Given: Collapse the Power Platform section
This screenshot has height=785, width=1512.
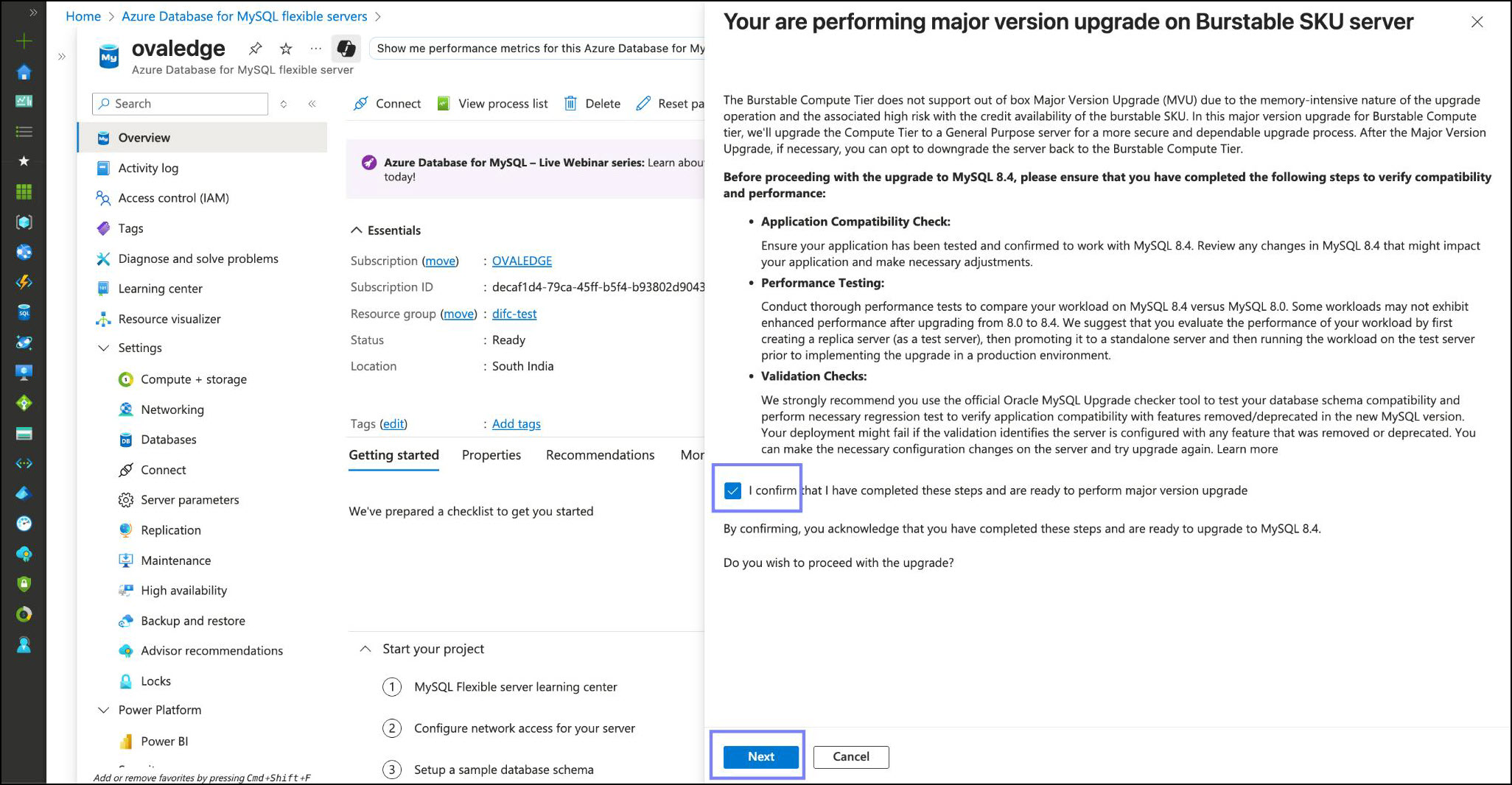Looking at the screenshot, I should [103, 710].
